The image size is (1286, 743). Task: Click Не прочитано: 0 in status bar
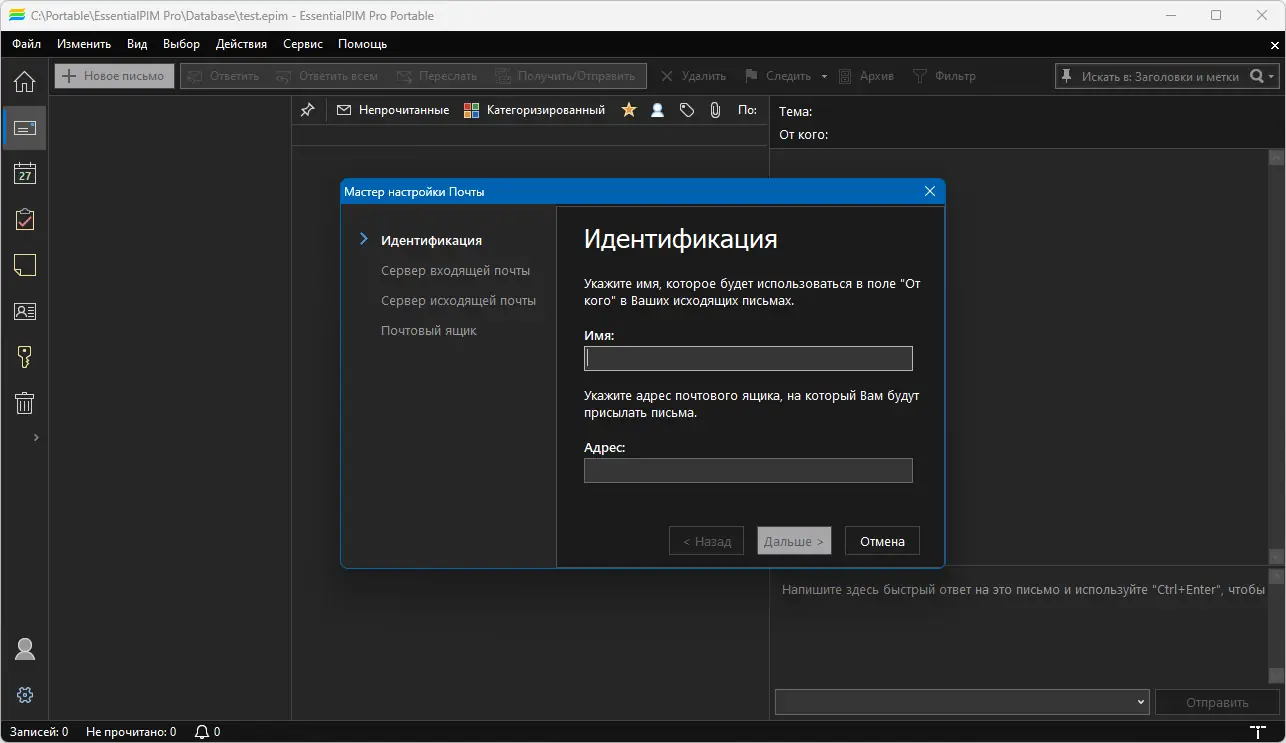pyautogui.click(x=131, y=732)
